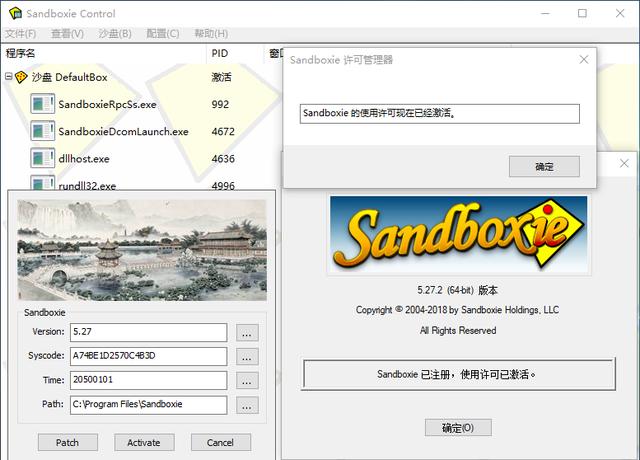Click the yellow DefaultBox sandbox icon
The width and height of the screenshot is (640, 460).
(x=22, y=77)
